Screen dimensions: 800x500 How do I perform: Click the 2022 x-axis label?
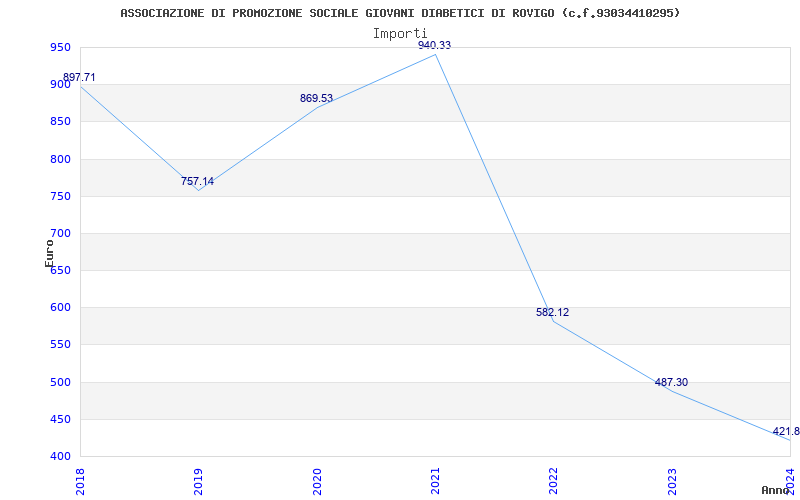click(553, 482)
